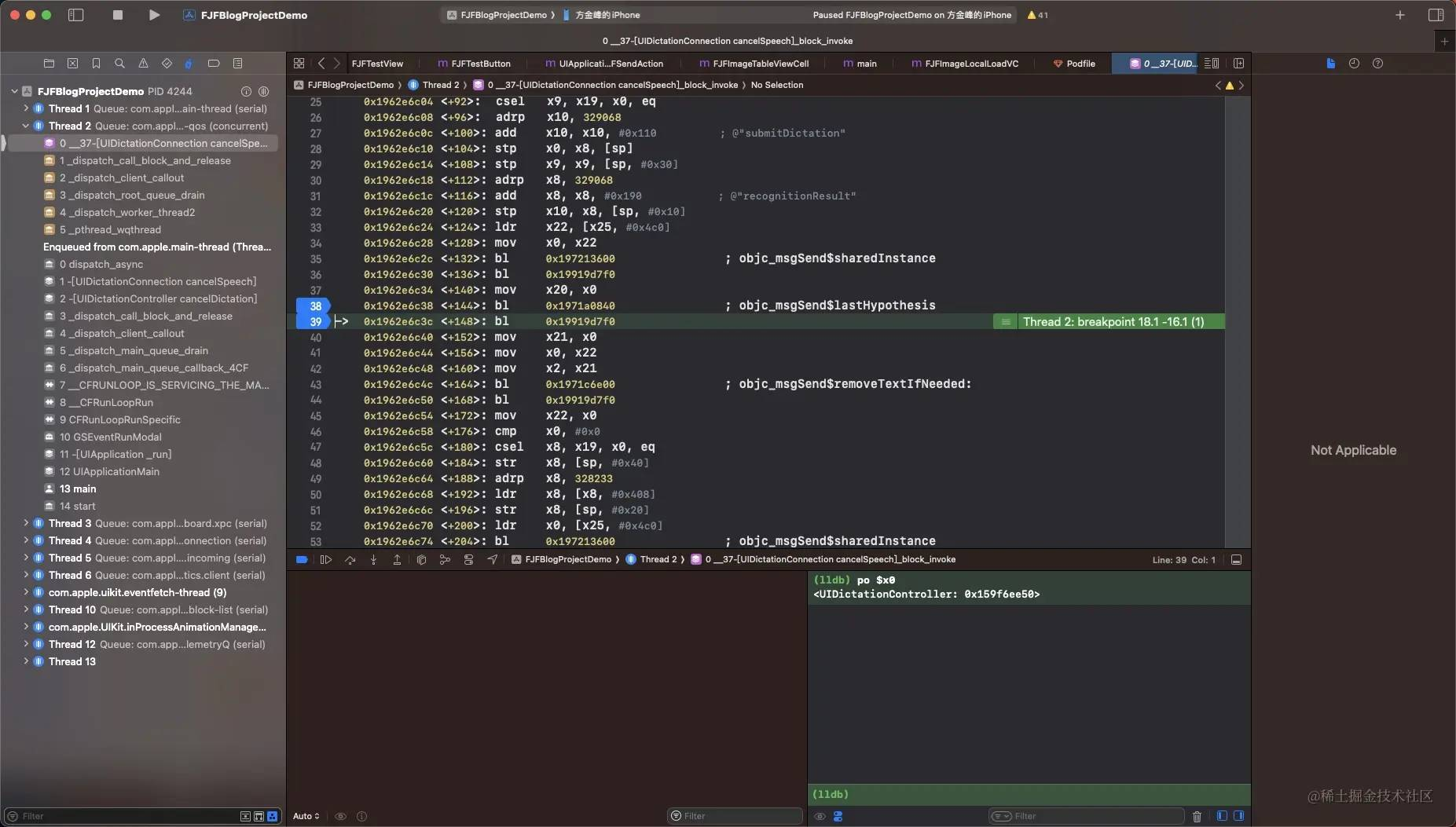1456x827 pixels.
Task: Open the Report navigator
Action: [237, 63]
